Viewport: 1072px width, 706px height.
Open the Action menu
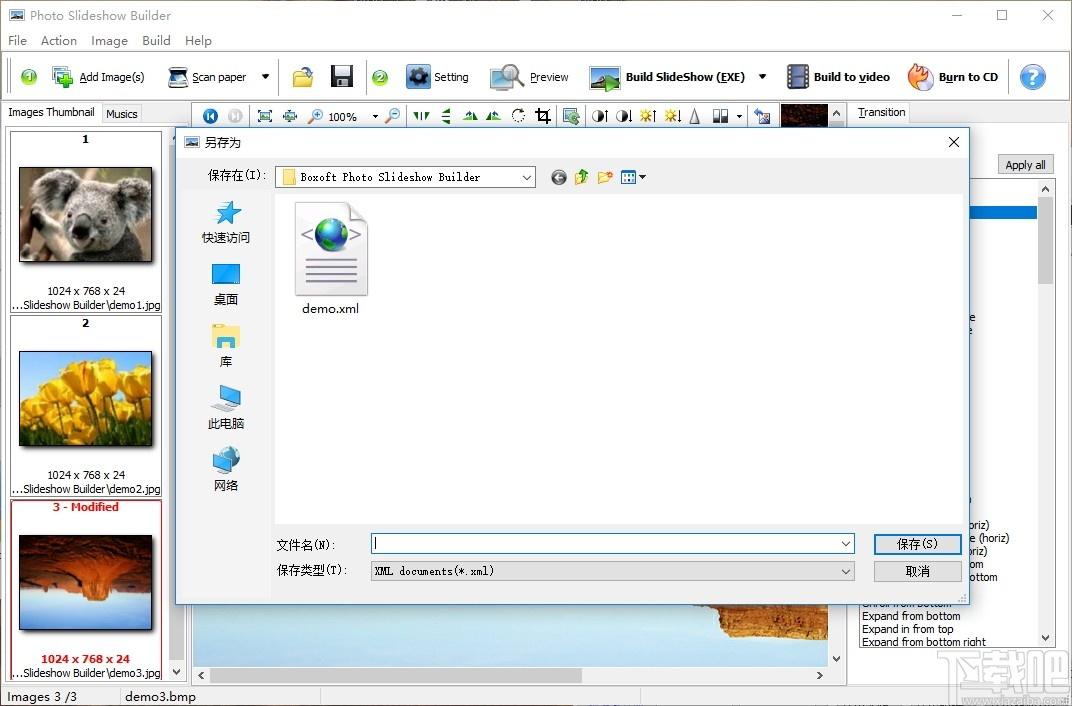click(x=58, y=41)
